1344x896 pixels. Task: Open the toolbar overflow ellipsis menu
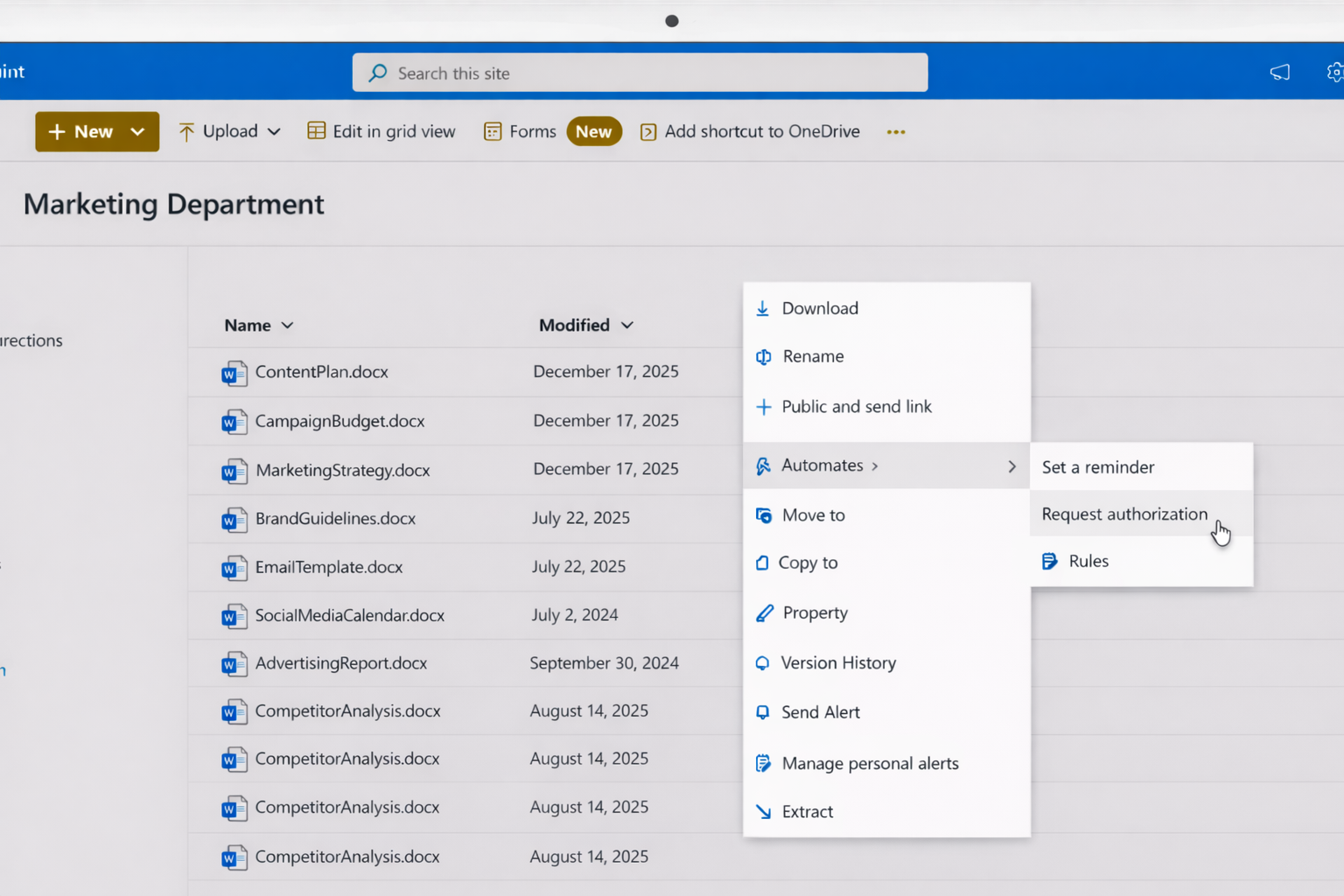pyautogui.click(x=895, y=132)
